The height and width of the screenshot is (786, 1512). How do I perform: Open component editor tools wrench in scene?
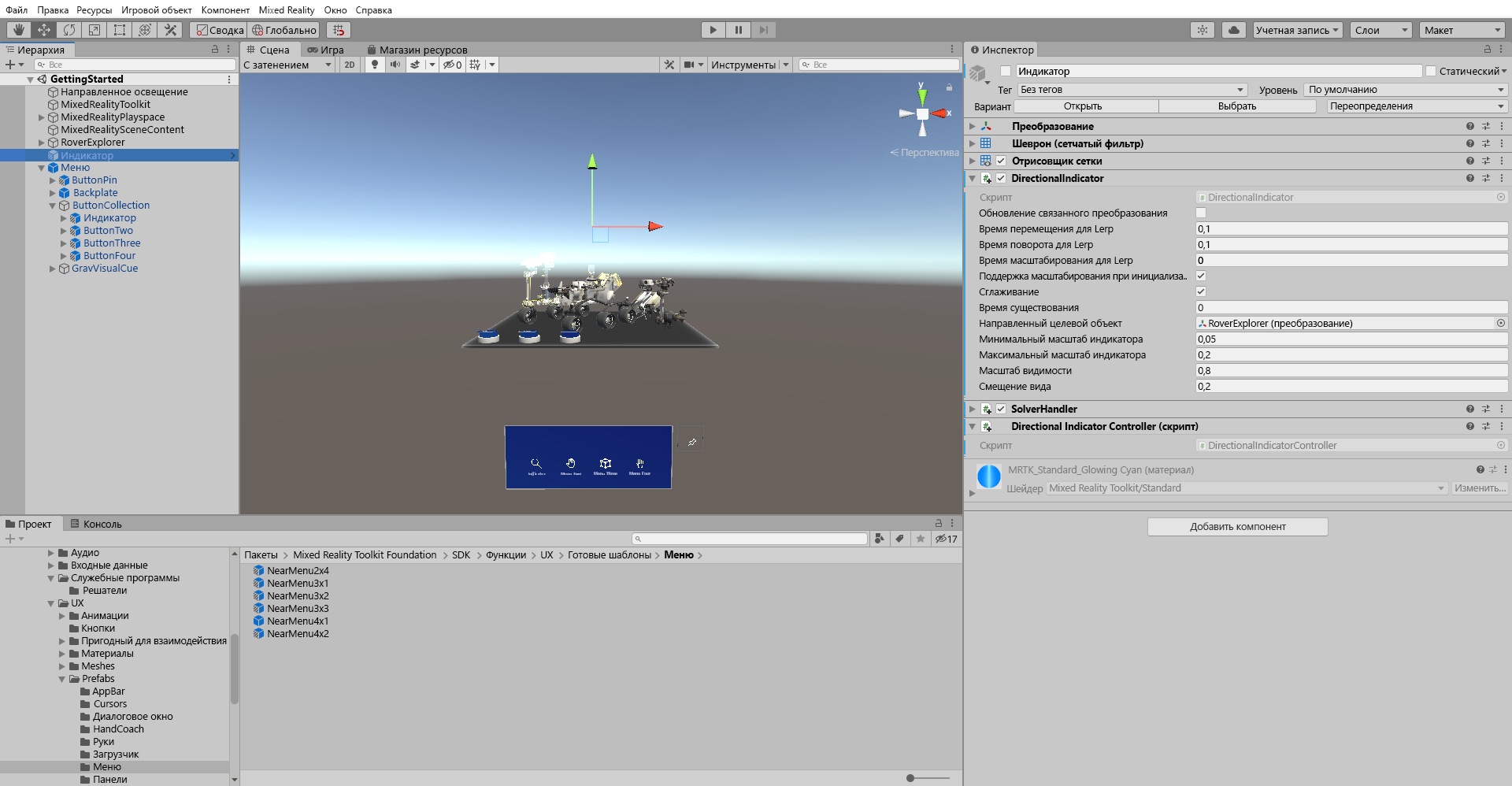669,65
